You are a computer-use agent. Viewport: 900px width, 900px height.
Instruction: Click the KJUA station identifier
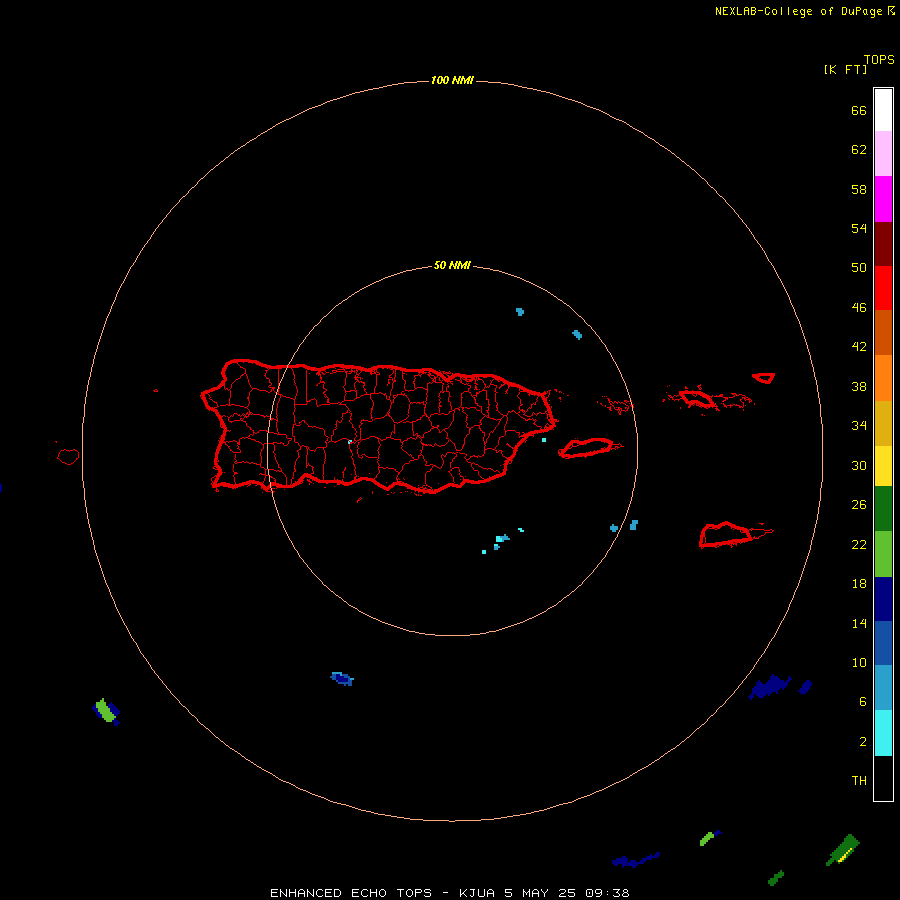click(x=477, y=893)
